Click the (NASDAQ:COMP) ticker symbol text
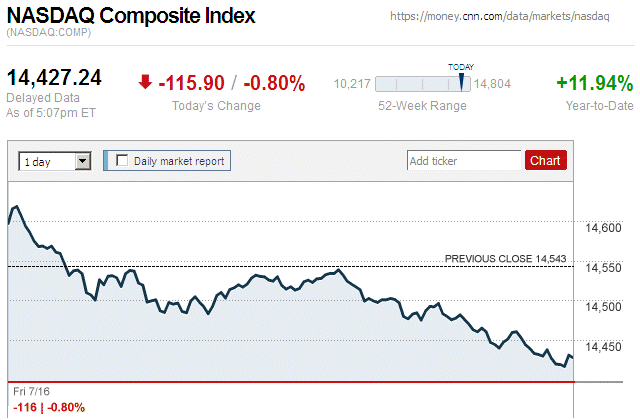The width and height of the screenshot is (640, 420). point(48,34)
